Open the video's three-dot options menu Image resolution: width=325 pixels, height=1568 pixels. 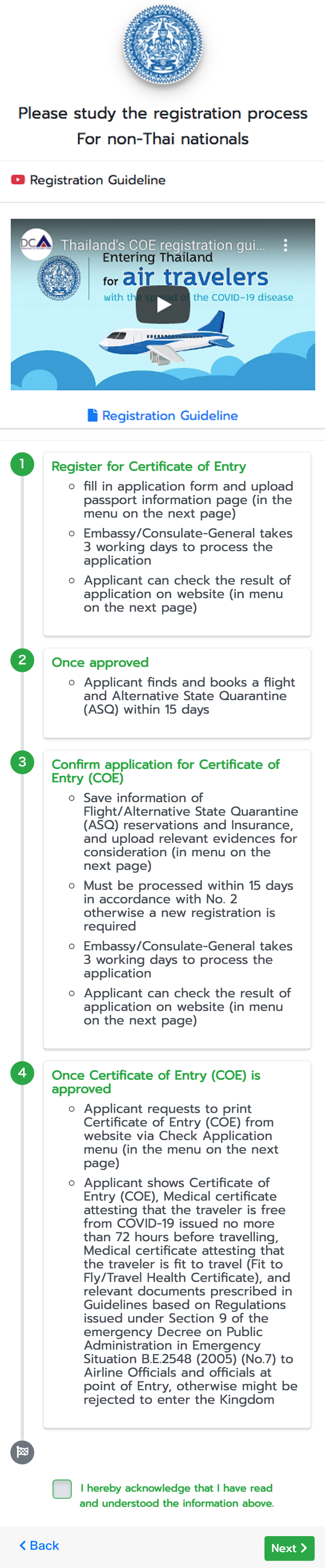(285, 245)
